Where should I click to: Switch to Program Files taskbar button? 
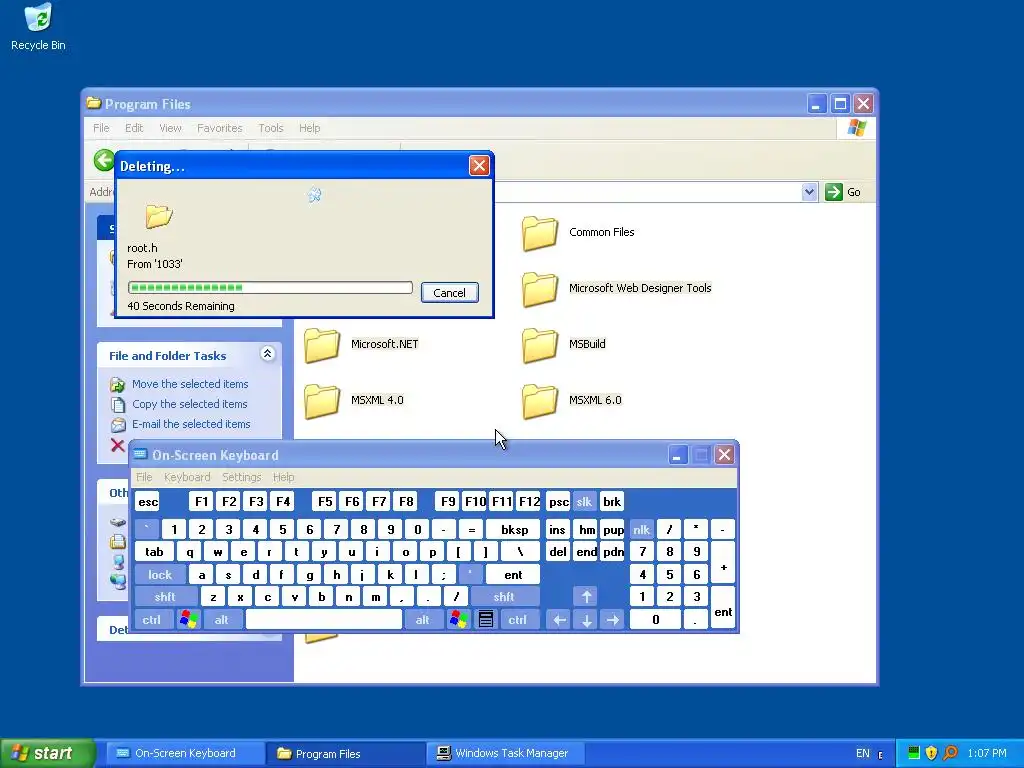(x=344, y=754)
